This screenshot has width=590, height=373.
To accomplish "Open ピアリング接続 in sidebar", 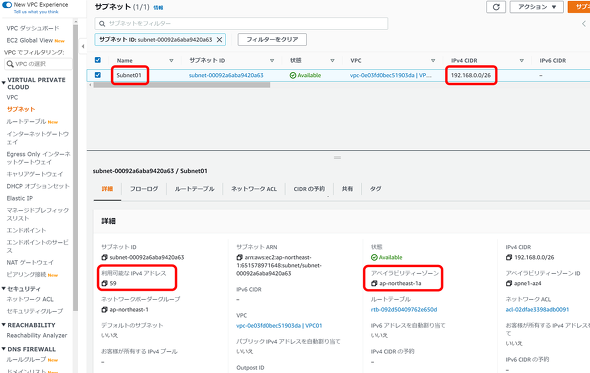I will pos(26,274).
